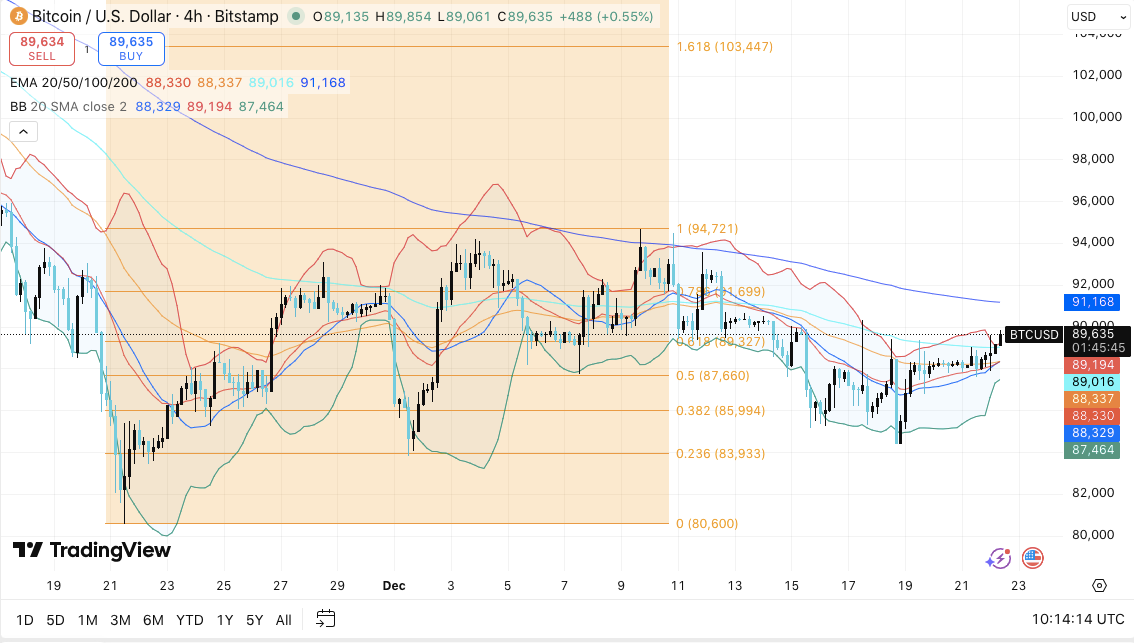Open the USD currency dropdown

(1093, 17)
